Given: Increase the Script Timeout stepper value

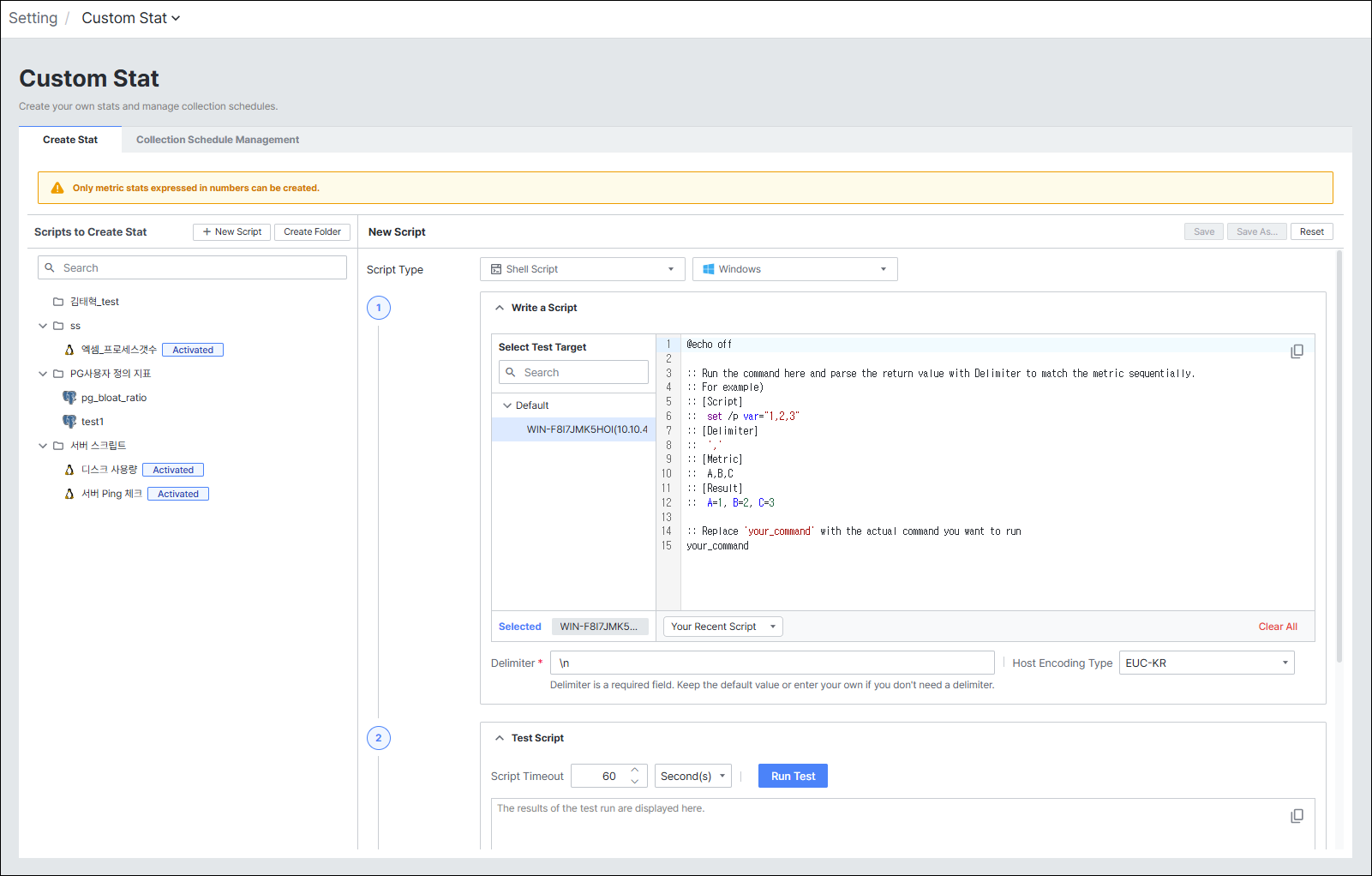Looking at the screenshot, I should coord(635,770).
